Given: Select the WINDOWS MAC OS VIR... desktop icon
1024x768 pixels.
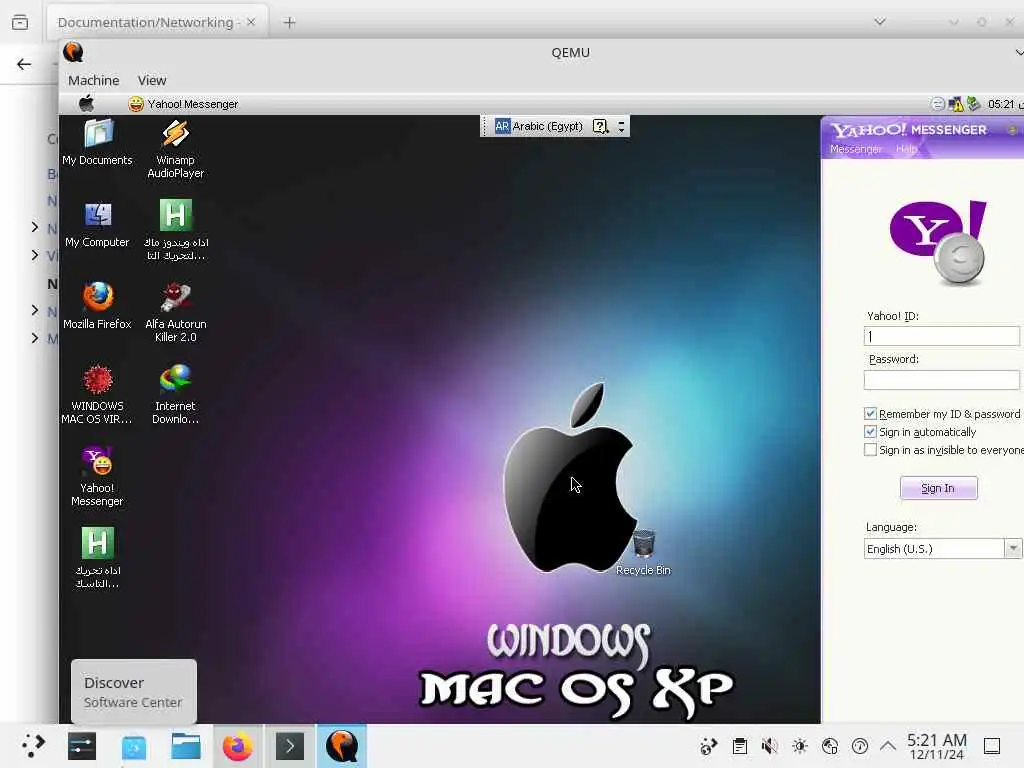Looking at the screenshot, I should tap(97, 394).
